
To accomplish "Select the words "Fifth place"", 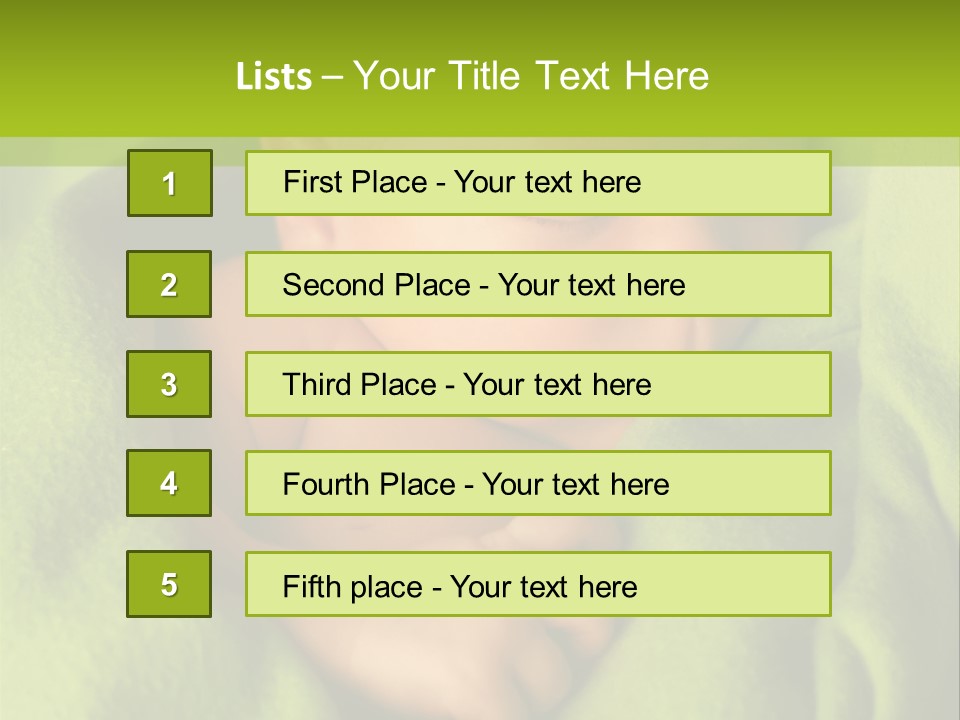I will click(x=352, y=586).
